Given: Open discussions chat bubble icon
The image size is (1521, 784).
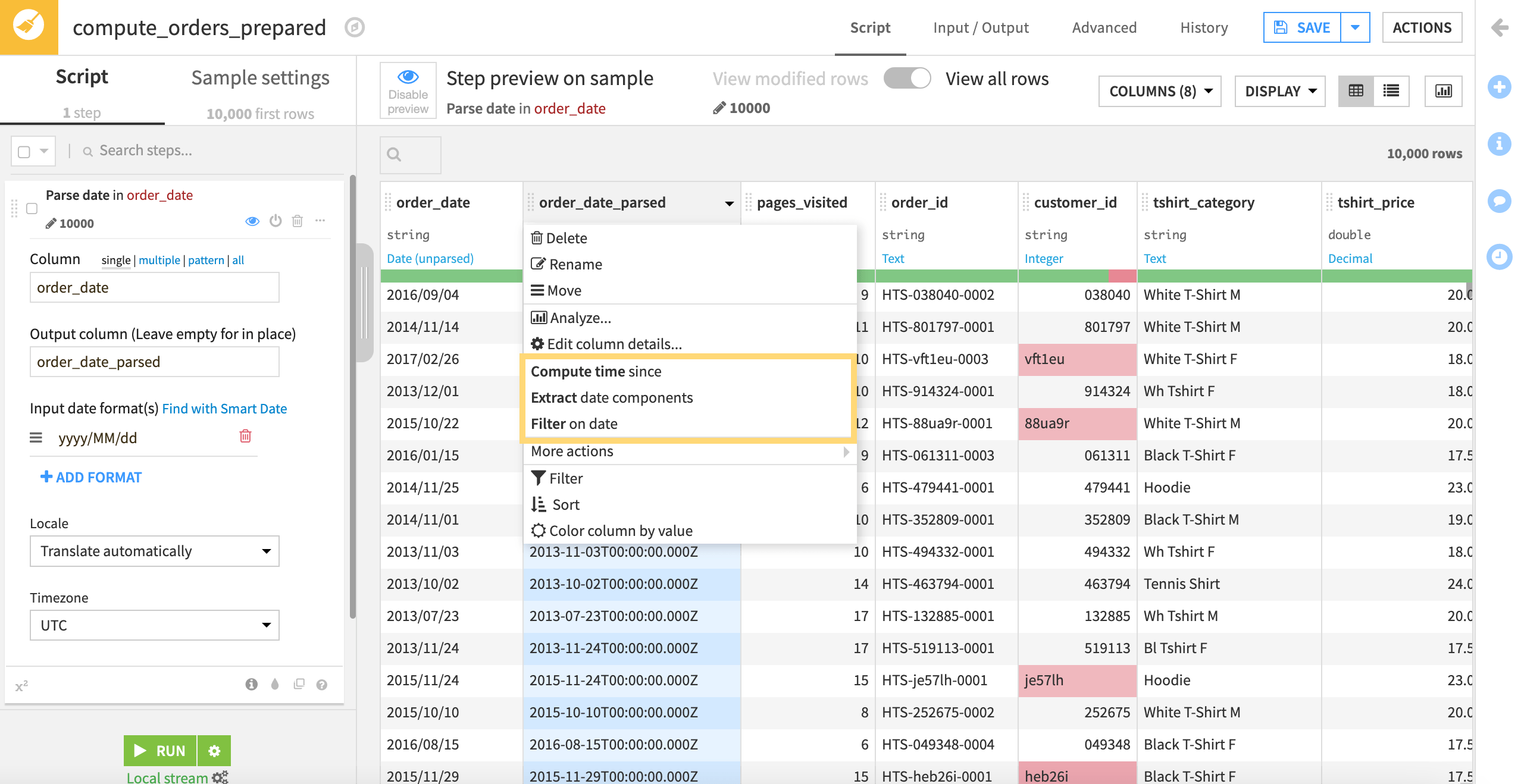Looking at the screenshot, I should click(1500, 200).
